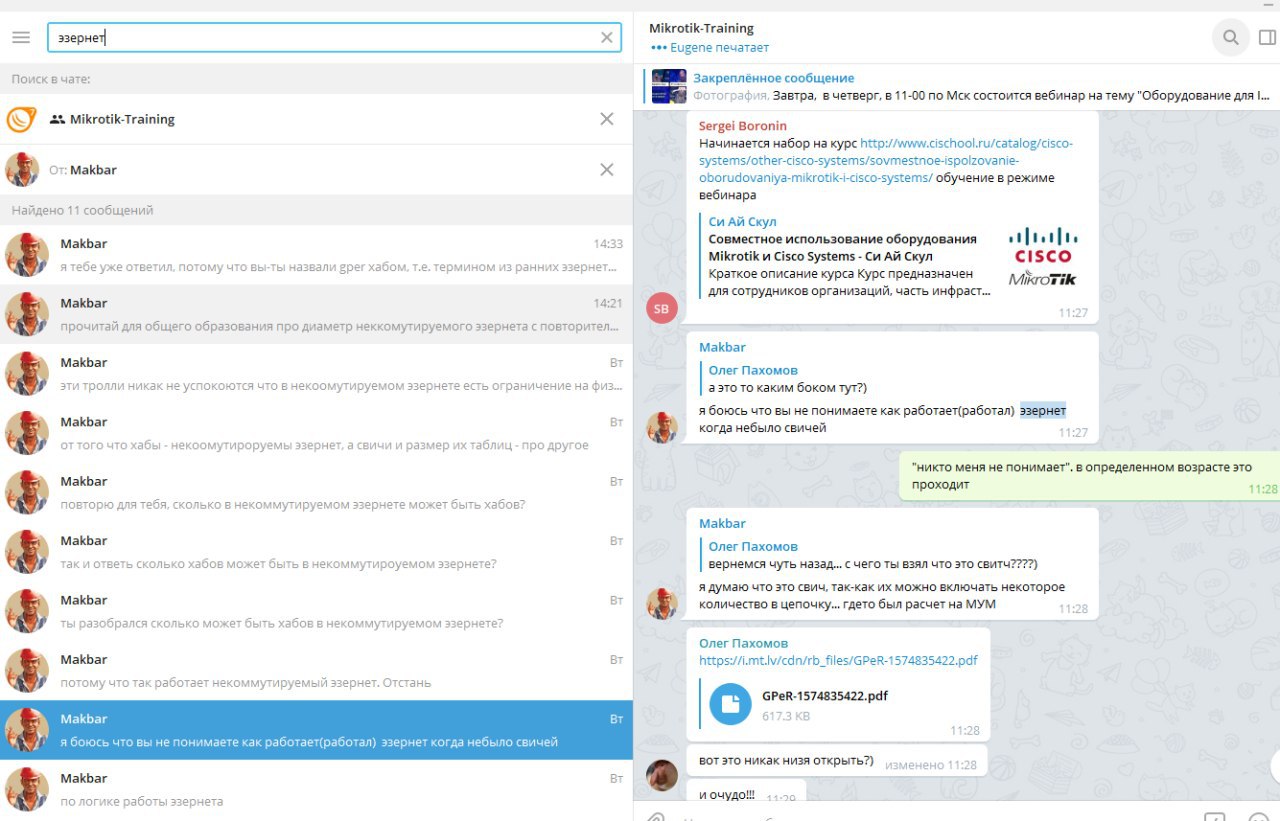Select highlighted result 'я боюсь что вы не понимаете'
This screenshot has width=1280, height=821.
(316, 730)
